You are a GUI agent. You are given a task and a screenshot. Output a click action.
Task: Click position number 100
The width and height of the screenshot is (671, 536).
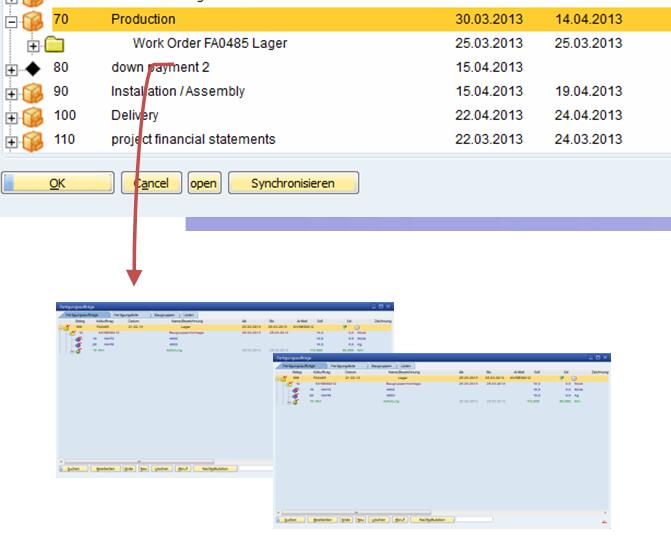(65, 115)
